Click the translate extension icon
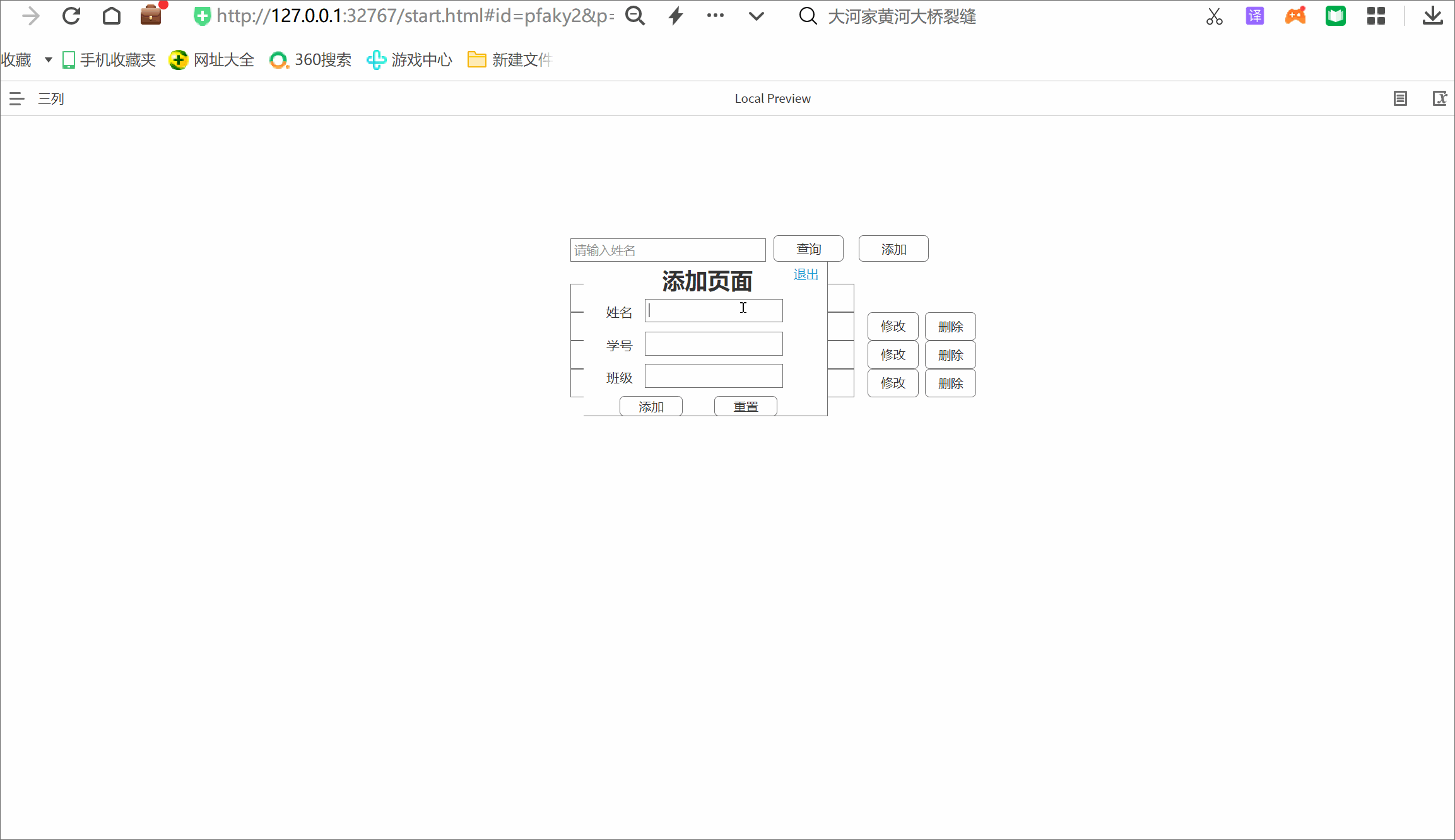The height and width of the screenshot is (840, 1455). click(x=1254, y=16)
